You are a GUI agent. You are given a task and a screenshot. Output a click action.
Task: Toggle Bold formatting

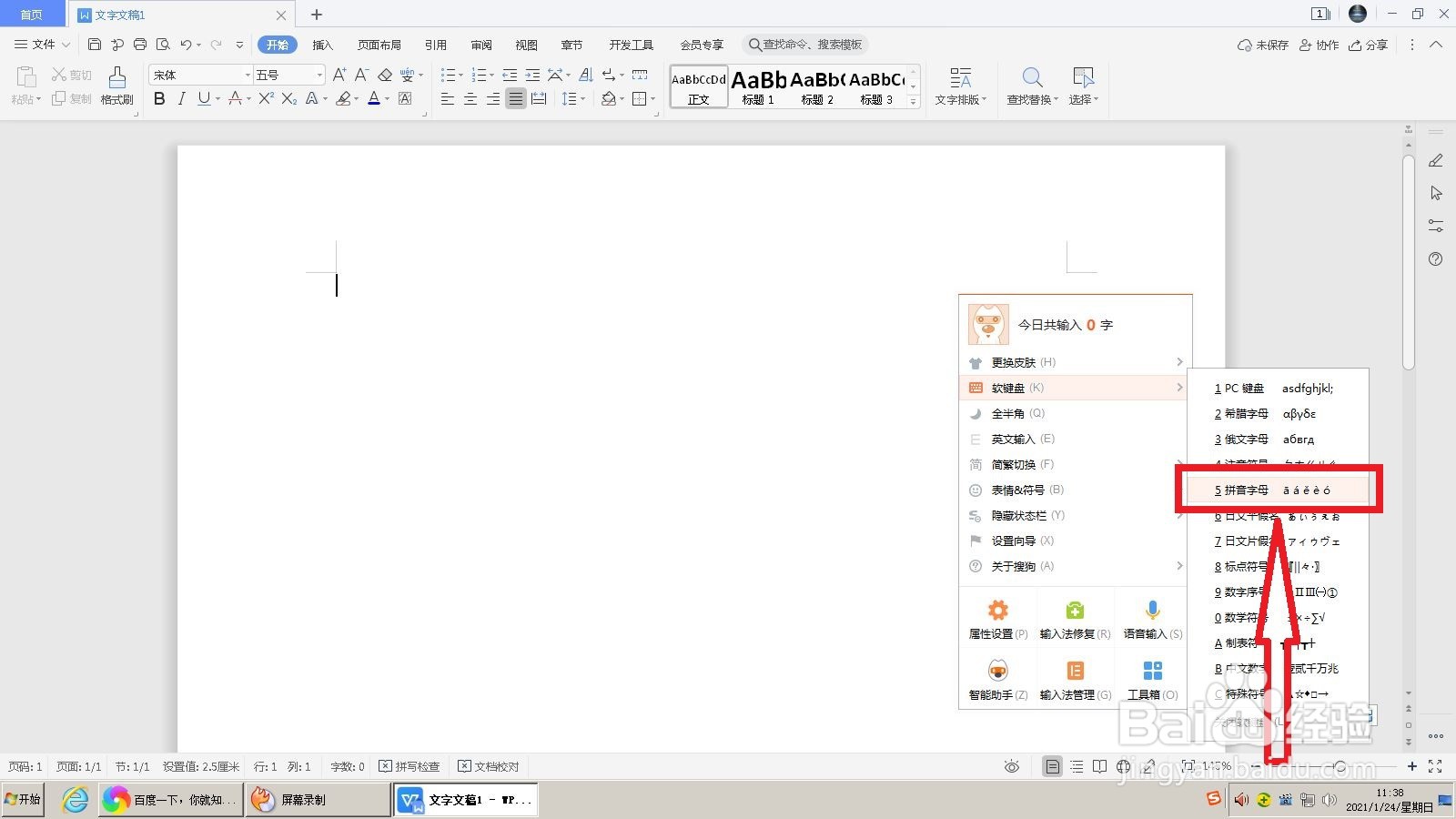[159, 98]
